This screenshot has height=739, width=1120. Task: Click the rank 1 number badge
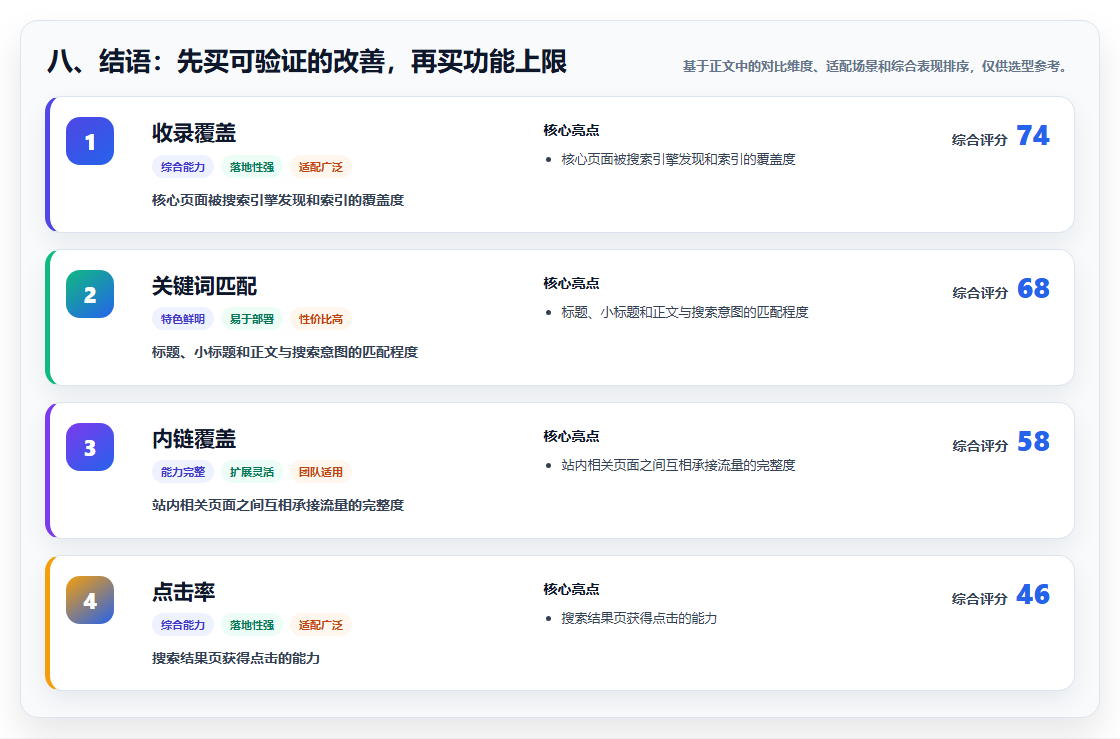coord(90,141)
